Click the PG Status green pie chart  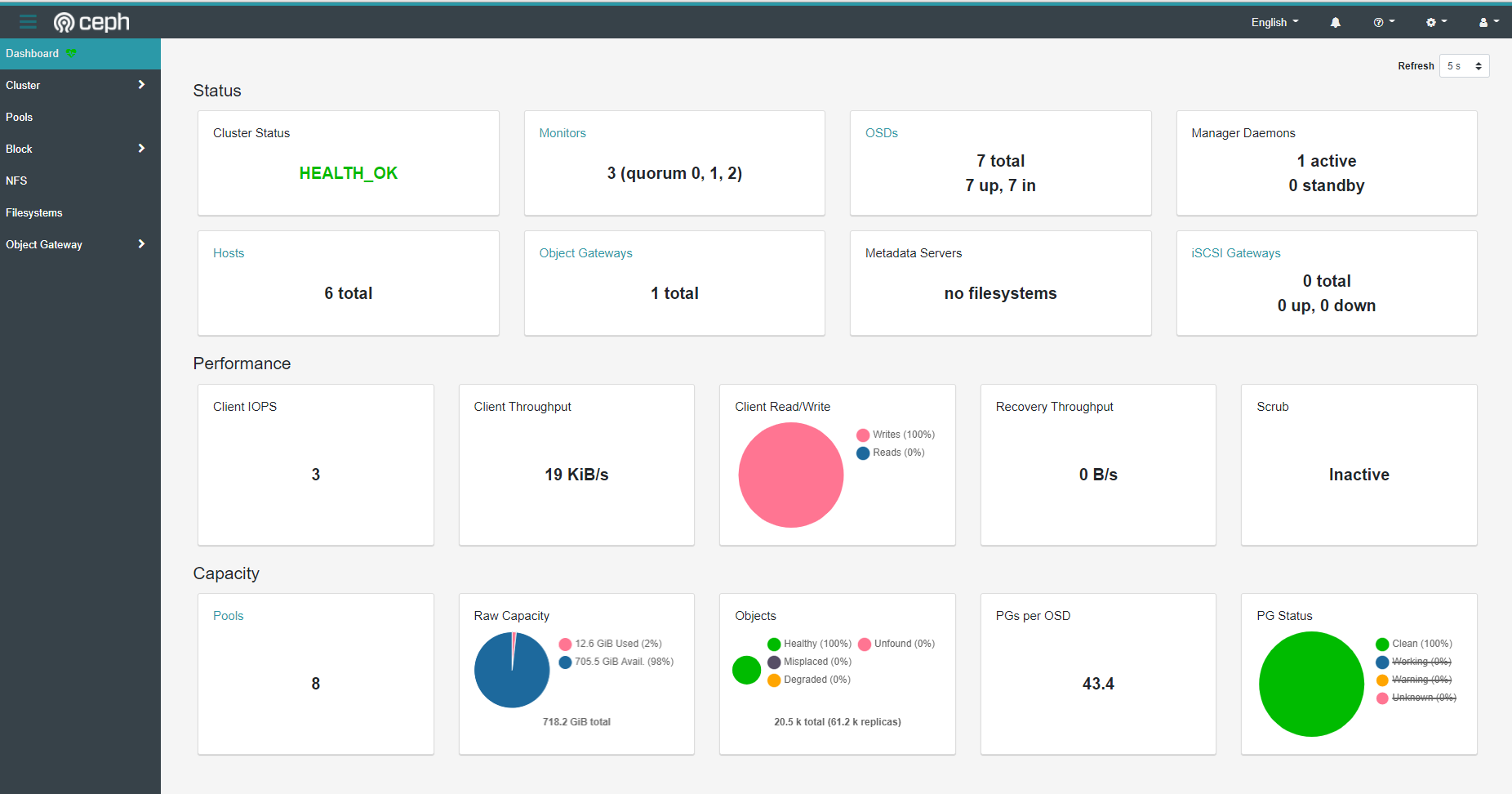click(x=1311, y=684)
